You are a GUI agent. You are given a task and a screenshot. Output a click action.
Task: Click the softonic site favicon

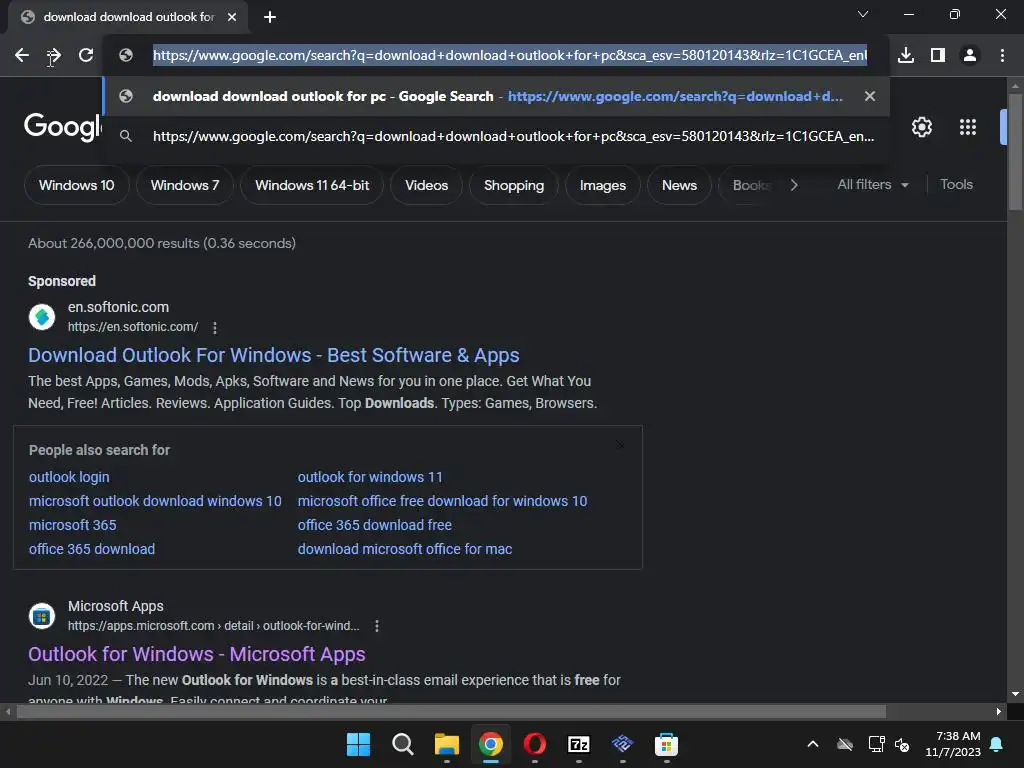pyautogui.click(x=42, y=317)
